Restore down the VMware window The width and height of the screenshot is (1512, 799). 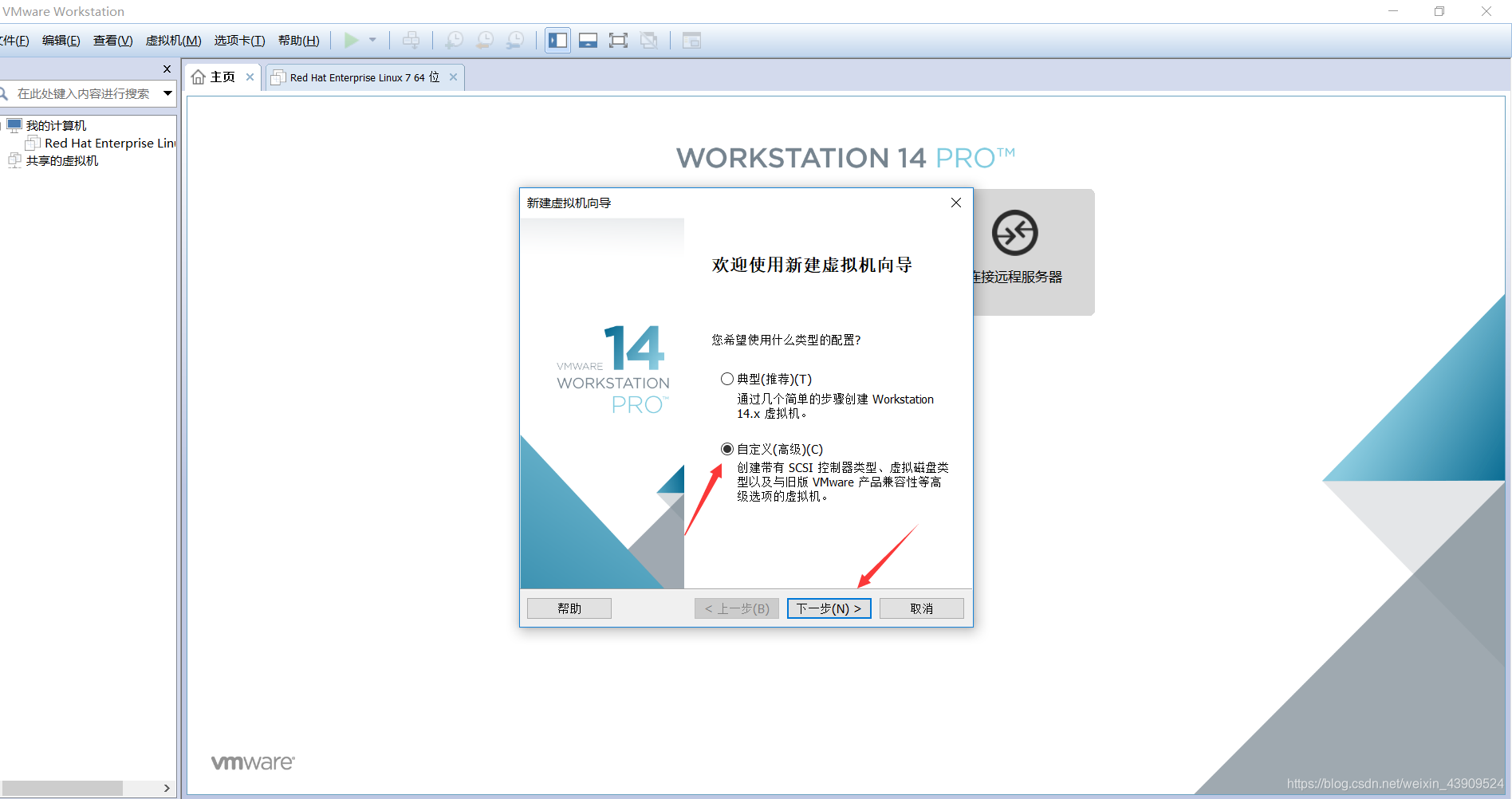(x=1439, y=11)
